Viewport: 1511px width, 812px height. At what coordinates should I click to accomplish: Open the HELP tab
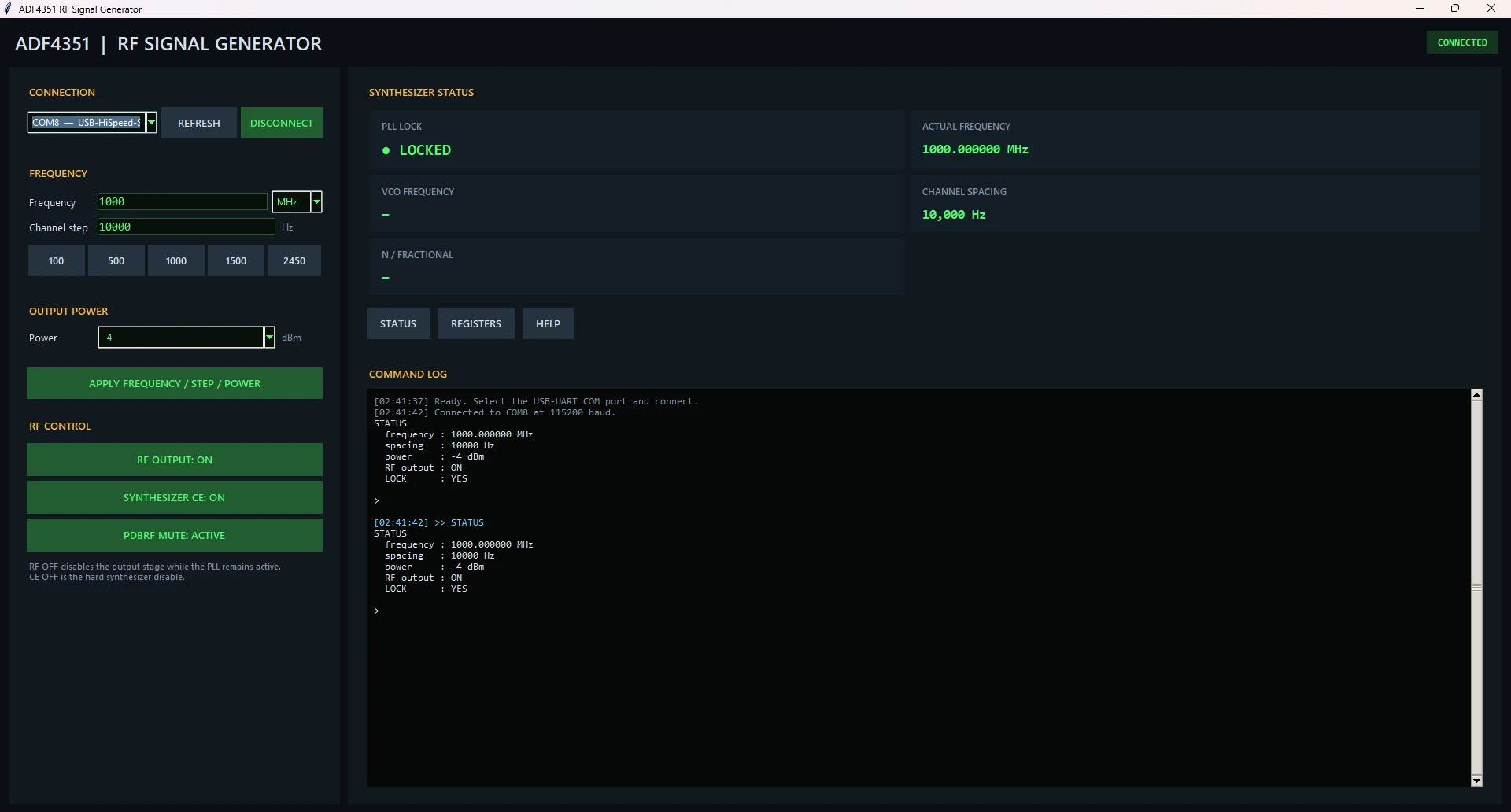click(x=548, y=323)
